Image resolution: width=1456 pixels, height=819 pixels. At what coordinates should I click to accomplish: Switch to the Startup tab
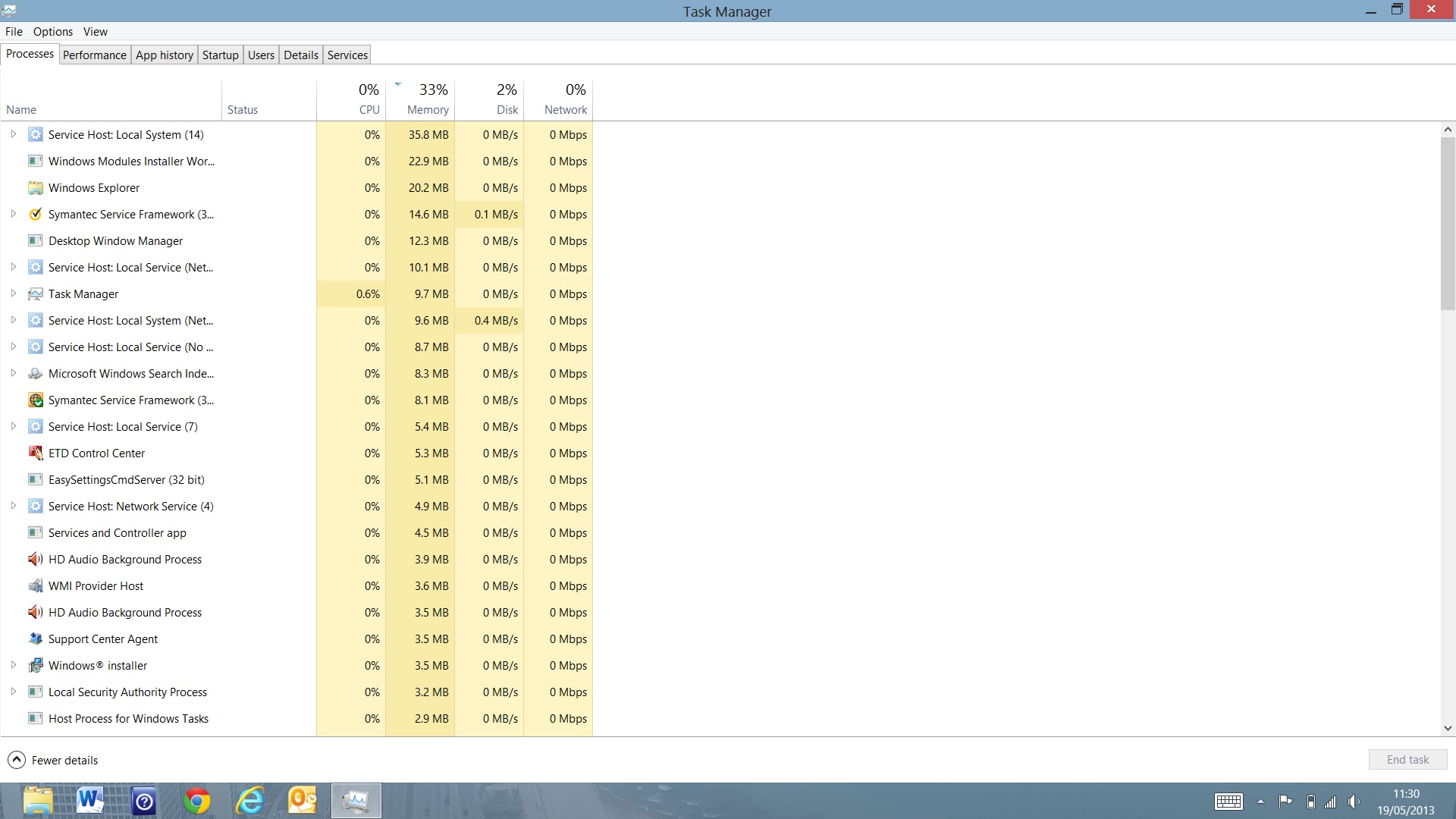point(221,55)
